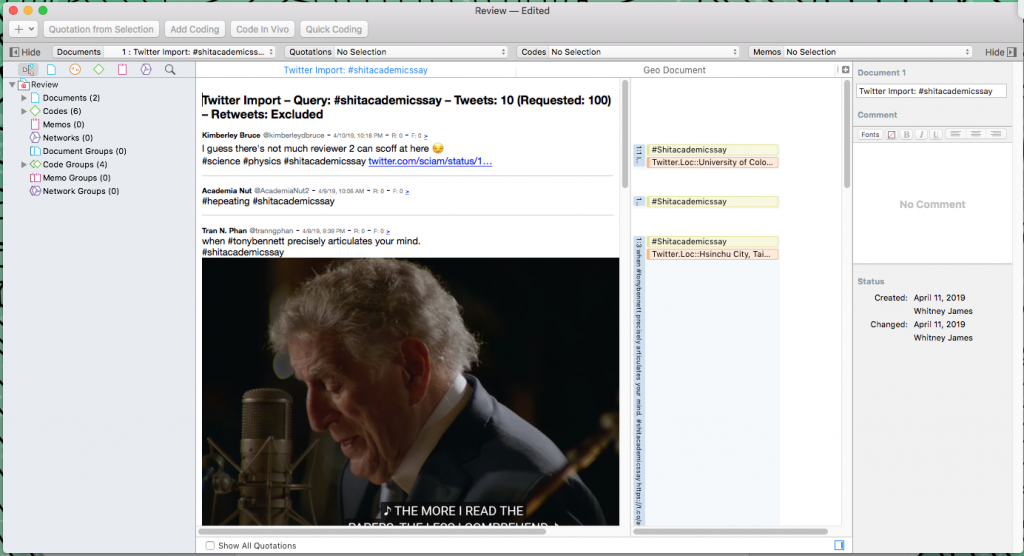This screenshot has height=556, width=1024.
Task: Open the twitter.com/sciam/status link
Action: pyautogui.click(x=430, y=161)
